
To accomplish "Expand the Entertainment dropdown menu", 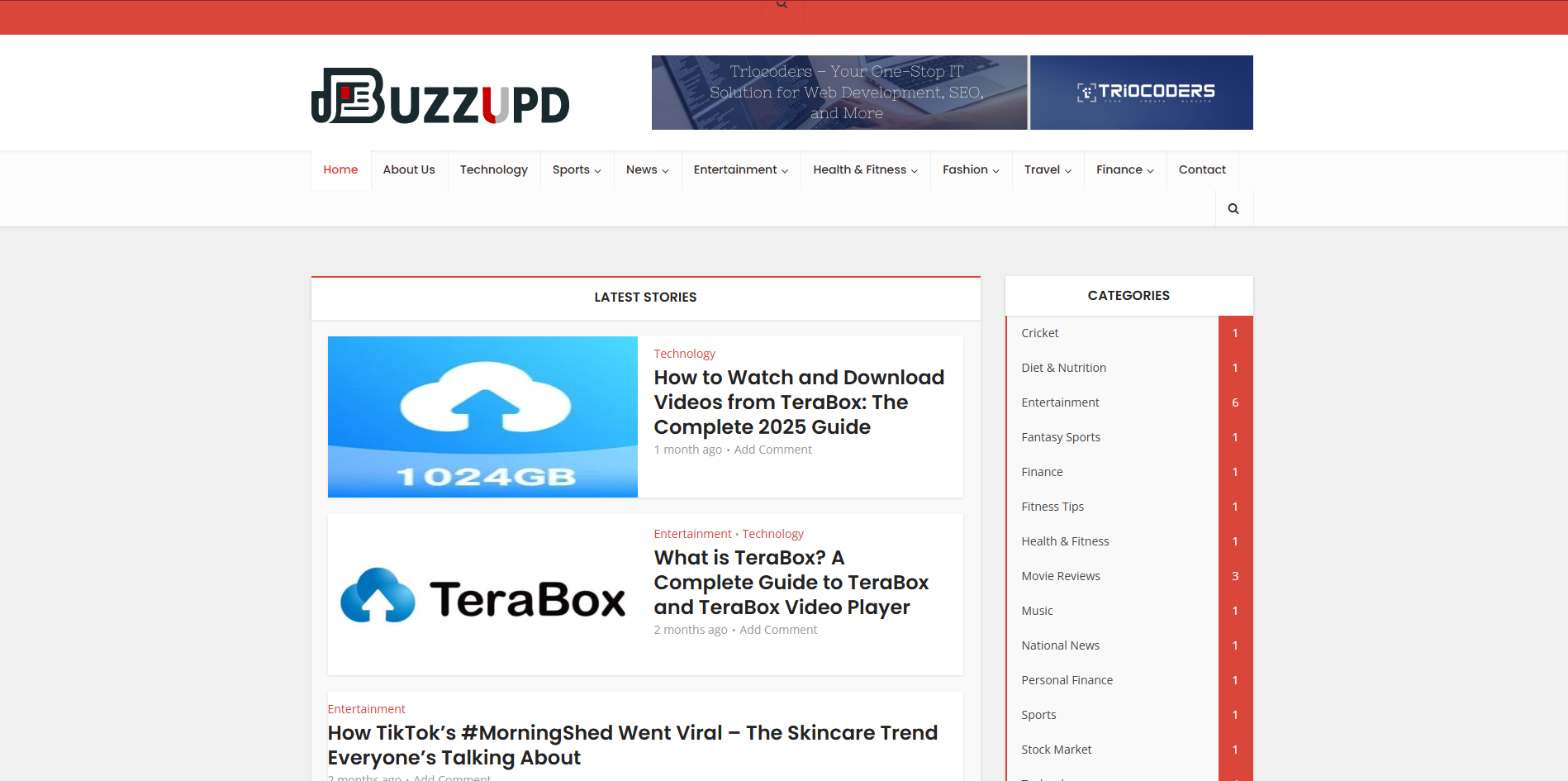I will click(x=741, y=169).
